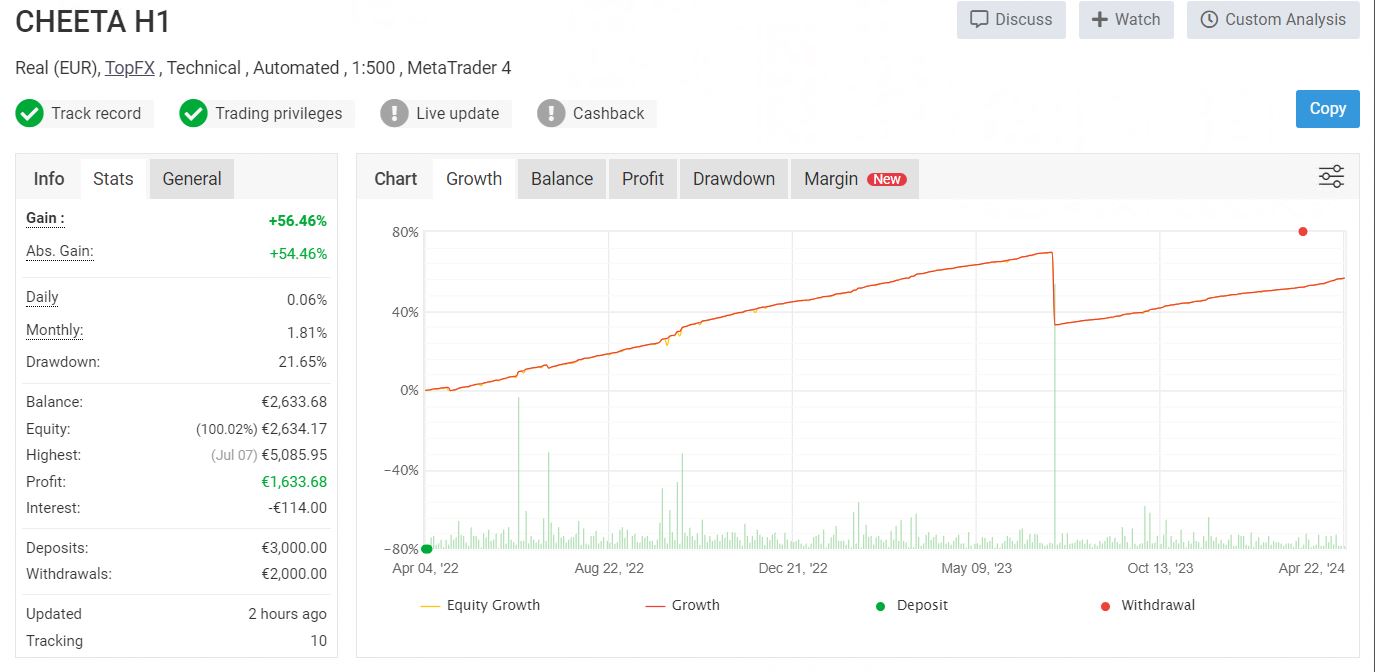
Task: Click the speech bubble icon on Discuss
Action: coord(980,19)
